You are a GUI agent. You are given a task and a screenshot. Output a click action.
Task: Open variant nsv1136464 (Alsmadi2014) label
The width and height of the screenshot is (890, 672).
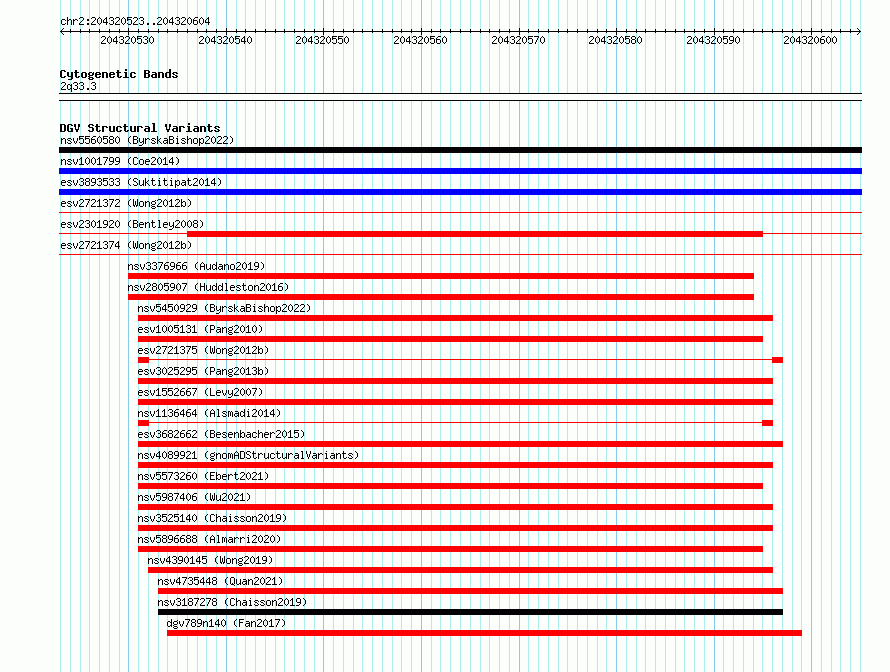pyautogui.click(x=209, y=413)
